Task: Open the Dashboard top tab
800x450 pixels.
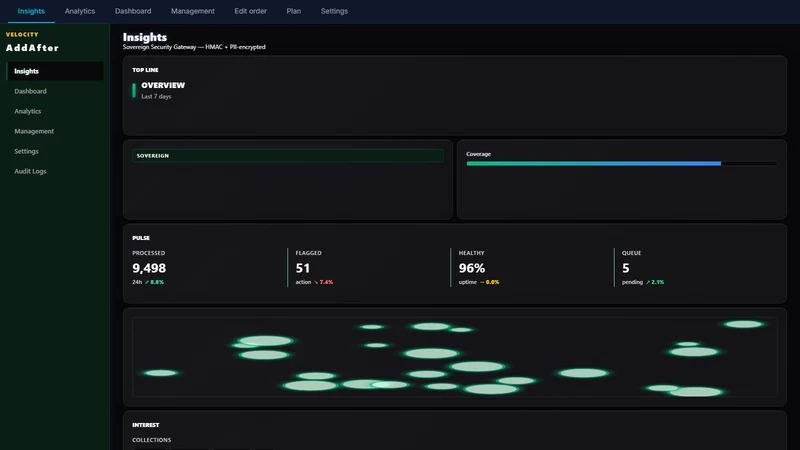Action: coord(133,11)
